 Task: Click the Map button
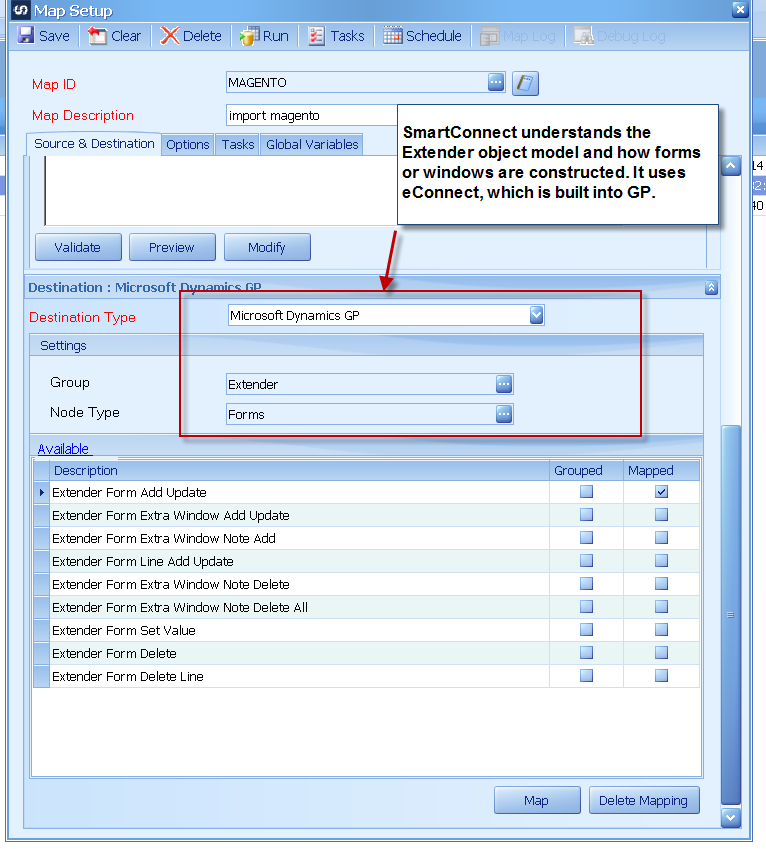click(x=536, y=800)
